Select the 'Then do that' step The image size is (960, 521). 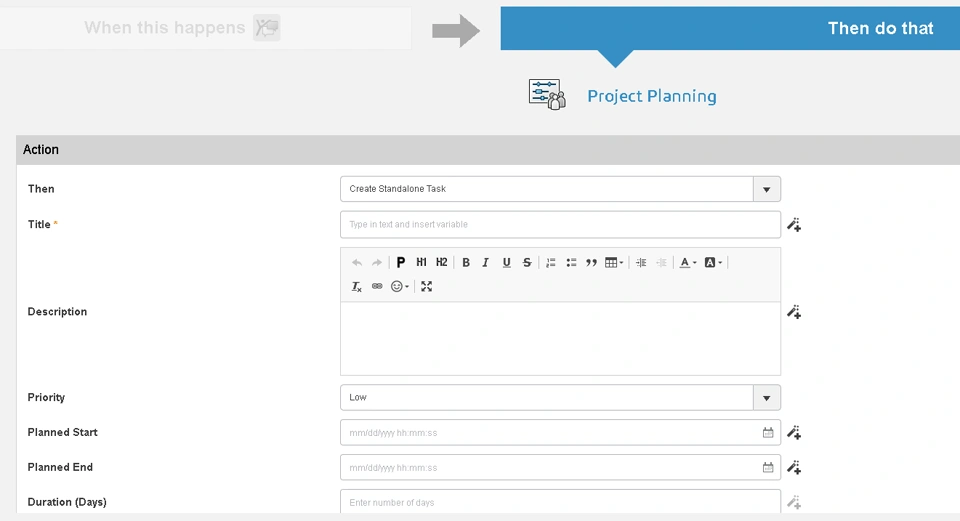pyautogui.click(x=730, y=28)
